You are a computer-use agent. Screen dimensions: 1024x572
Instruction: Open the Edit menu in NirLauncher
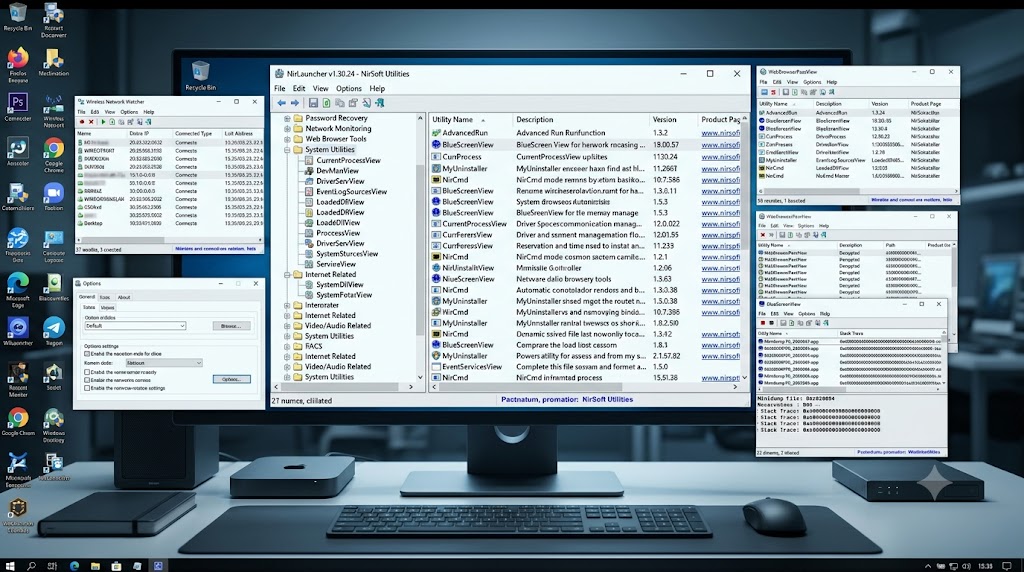[299, 88]
